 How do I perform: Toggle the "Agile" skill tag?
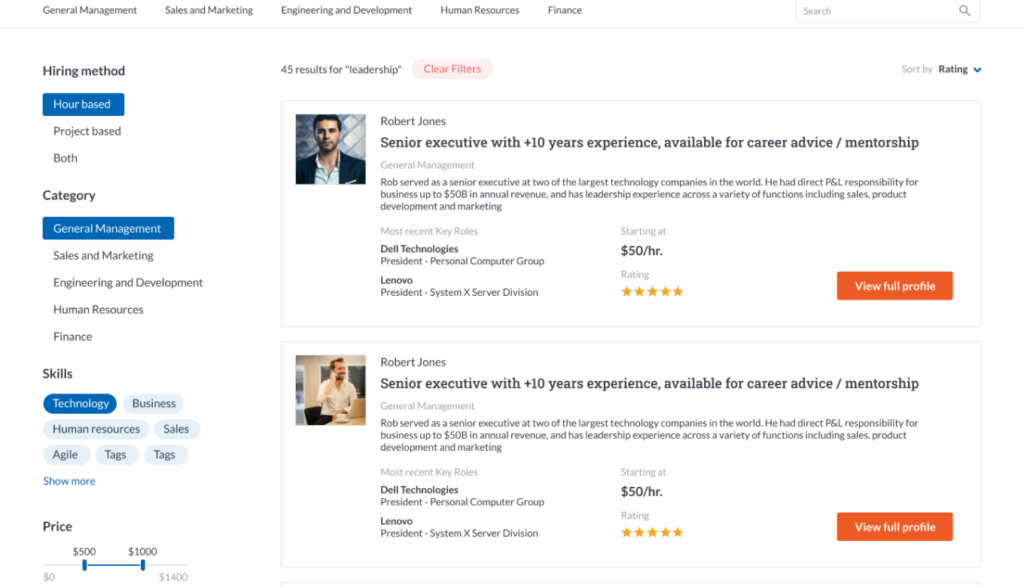66,454
